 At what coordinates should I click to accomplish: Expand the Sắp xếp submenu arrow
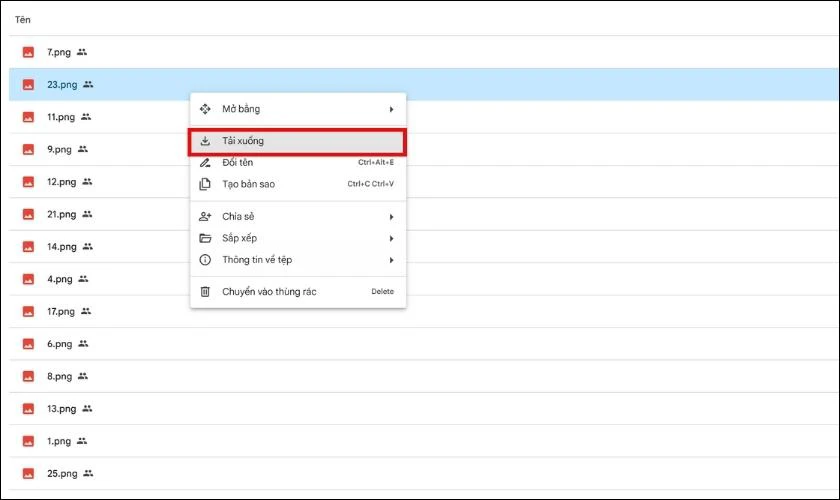[x=391, y=238]
